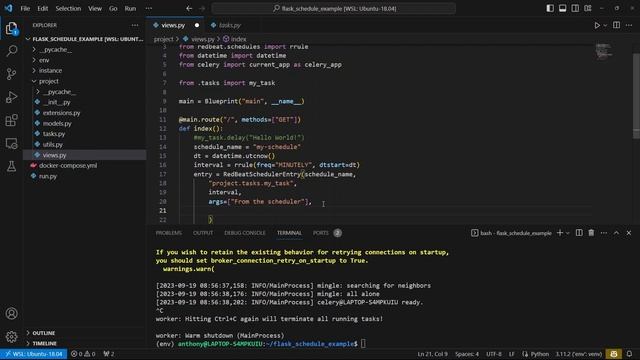This screenshot has width=640, height=360.
Task: Open Customize Layout icon
Action: pyautogui.click(x=588, y=8)
